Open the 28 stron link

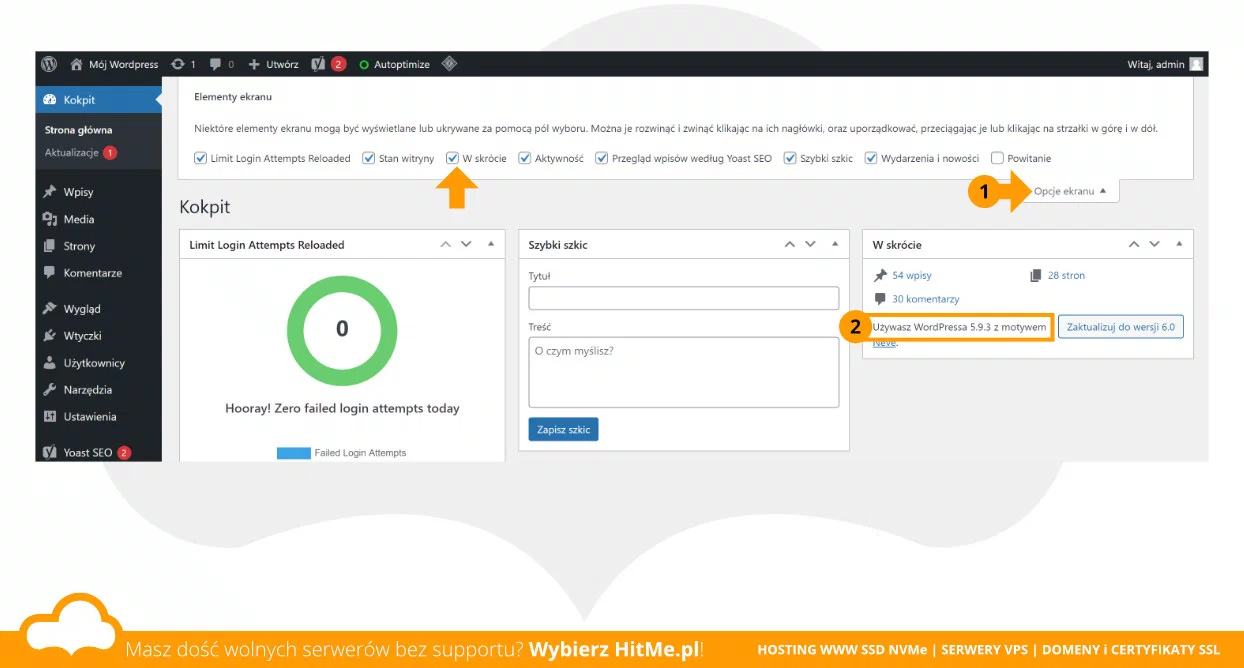[x=1066, y=275]
